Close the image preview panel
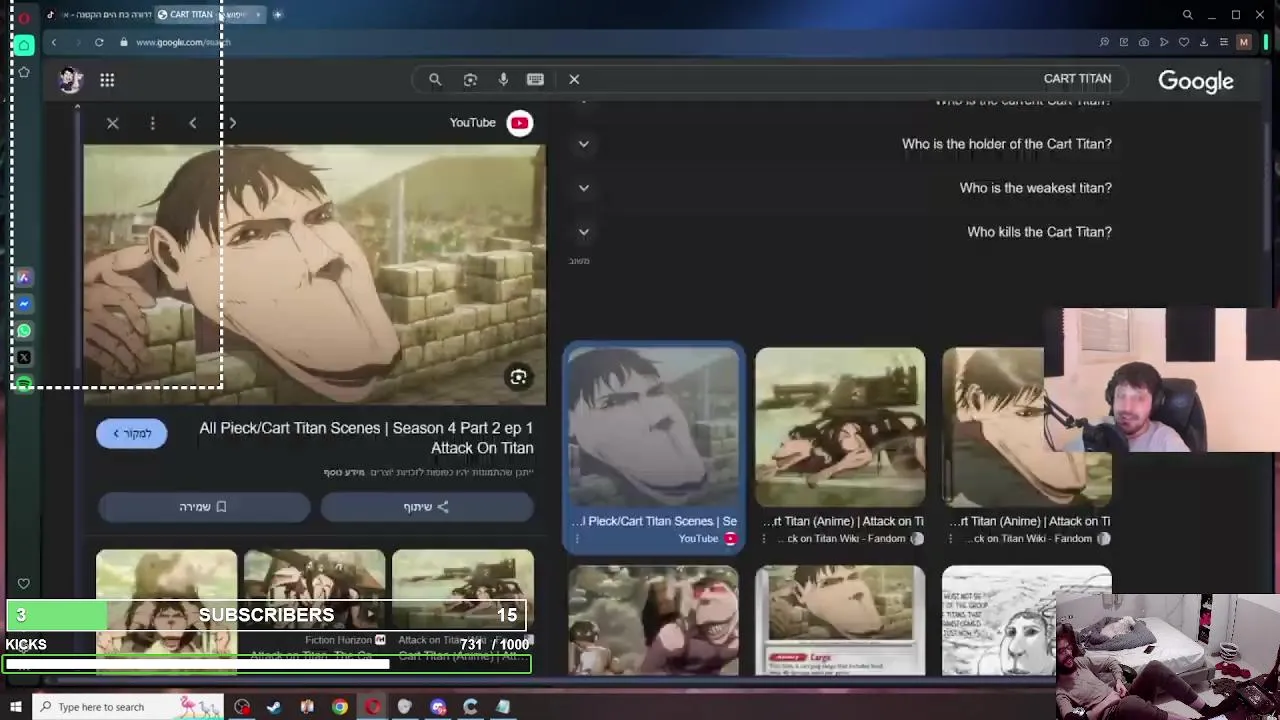 (x=112, y=123)
